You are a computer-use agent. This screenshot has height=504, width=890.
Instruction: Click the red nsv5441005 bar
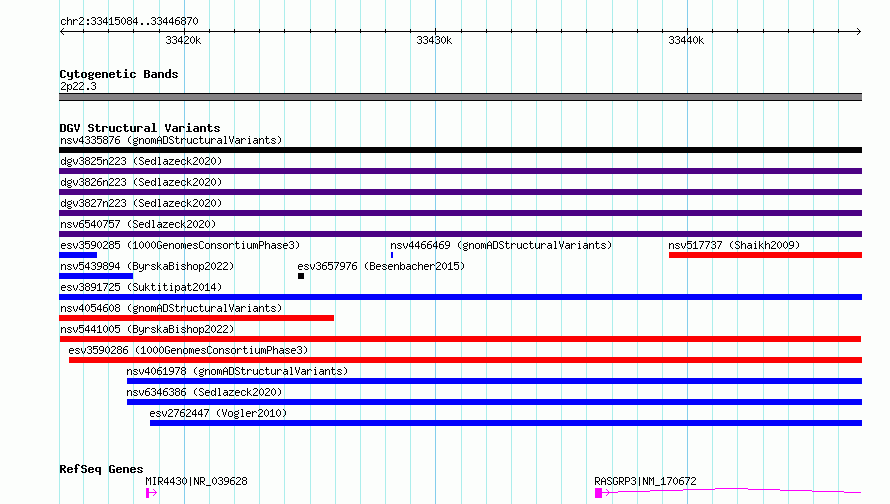point(460,339)
